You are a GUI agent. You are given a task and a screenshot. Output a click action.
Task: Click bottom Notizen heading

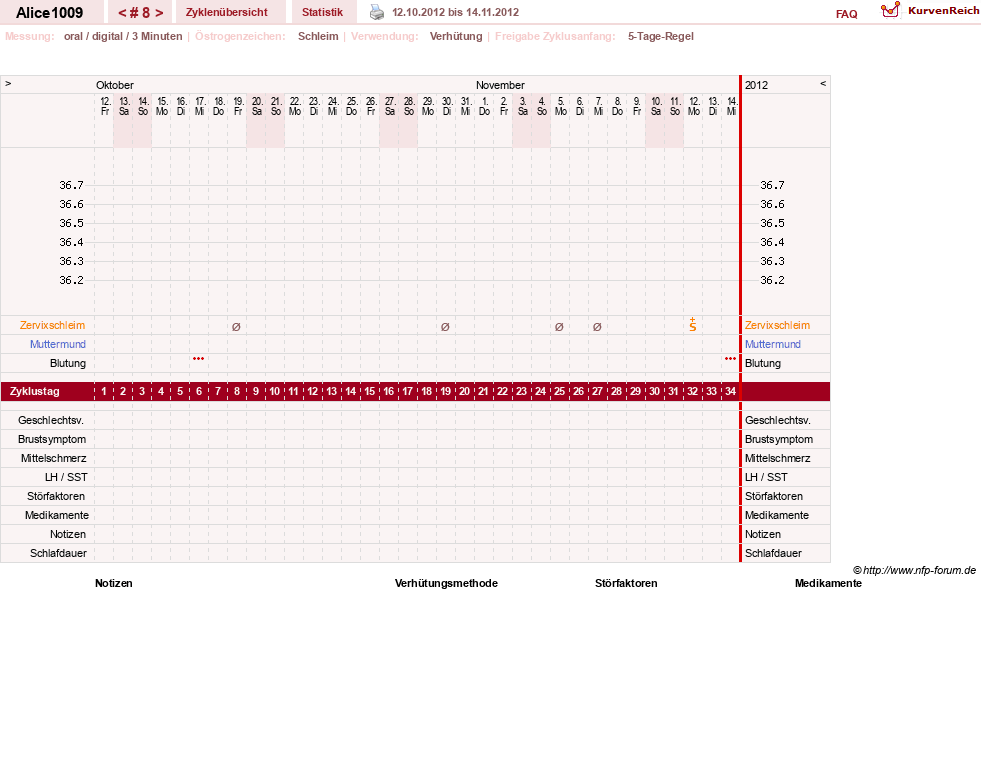point(114,583)
